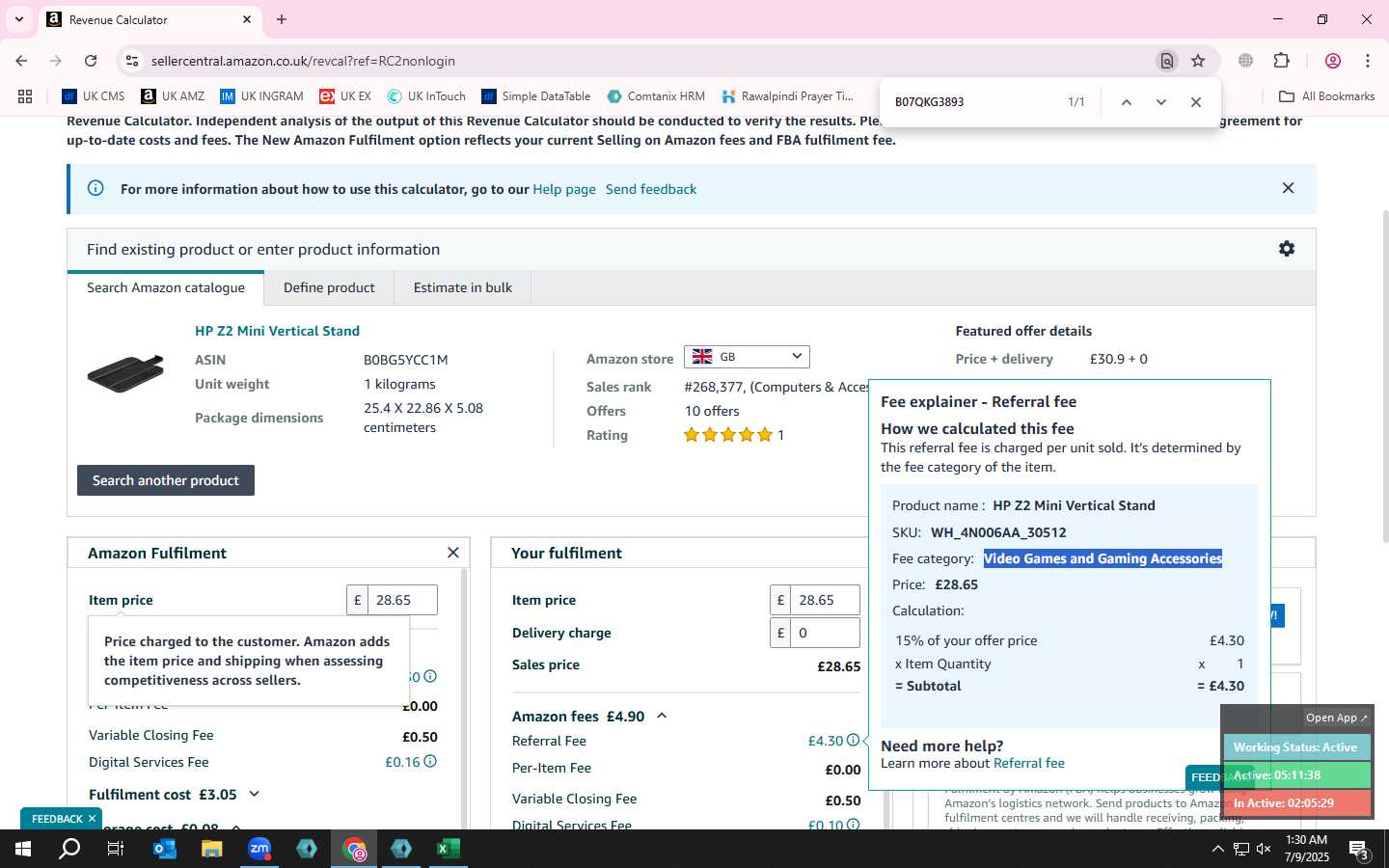This screenshot has height=868, width=1389.
Task: Go to next find result
Action: (x=1161, y=102)
